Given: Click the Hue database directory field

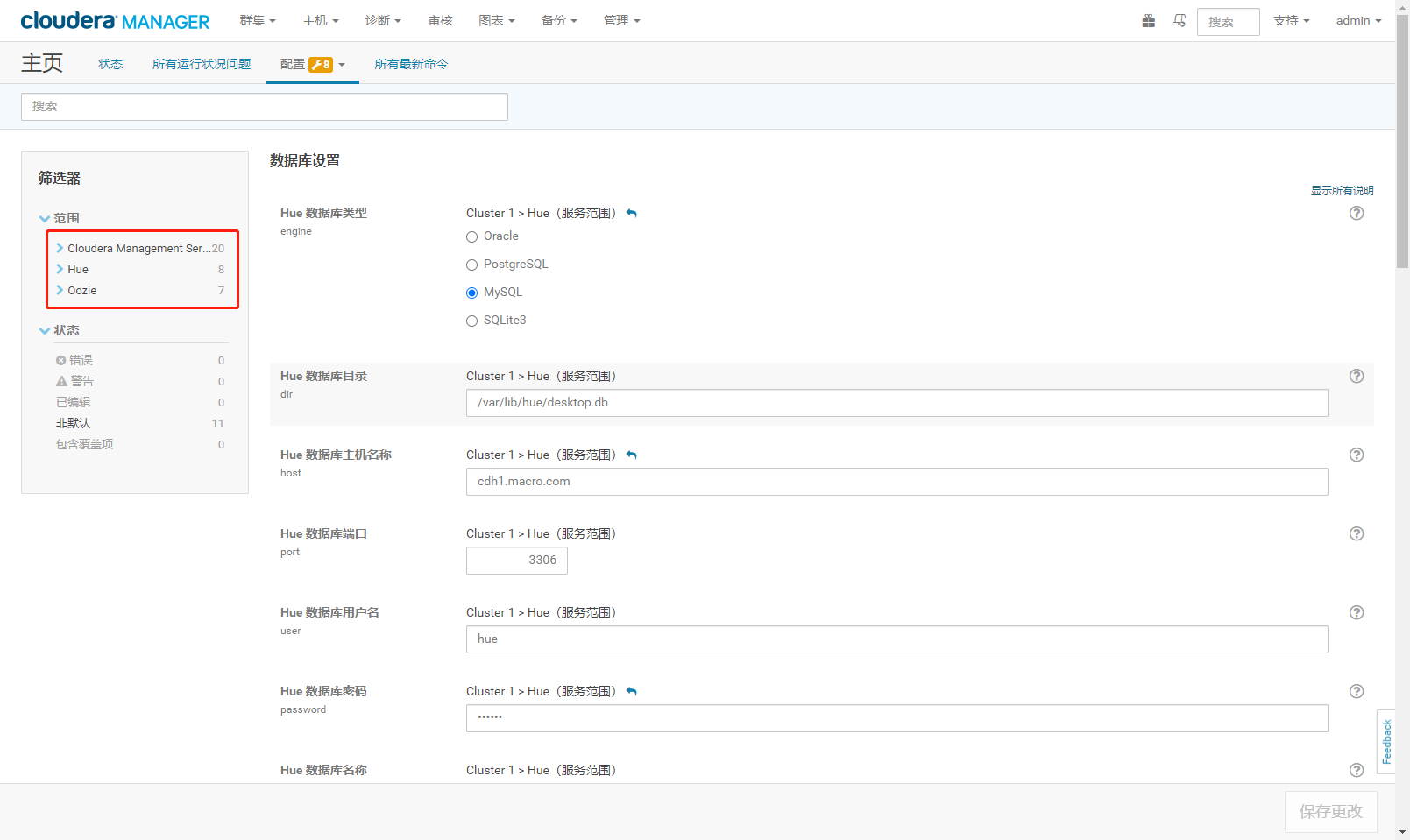Looking at the screenshot, I should point(896,403).
